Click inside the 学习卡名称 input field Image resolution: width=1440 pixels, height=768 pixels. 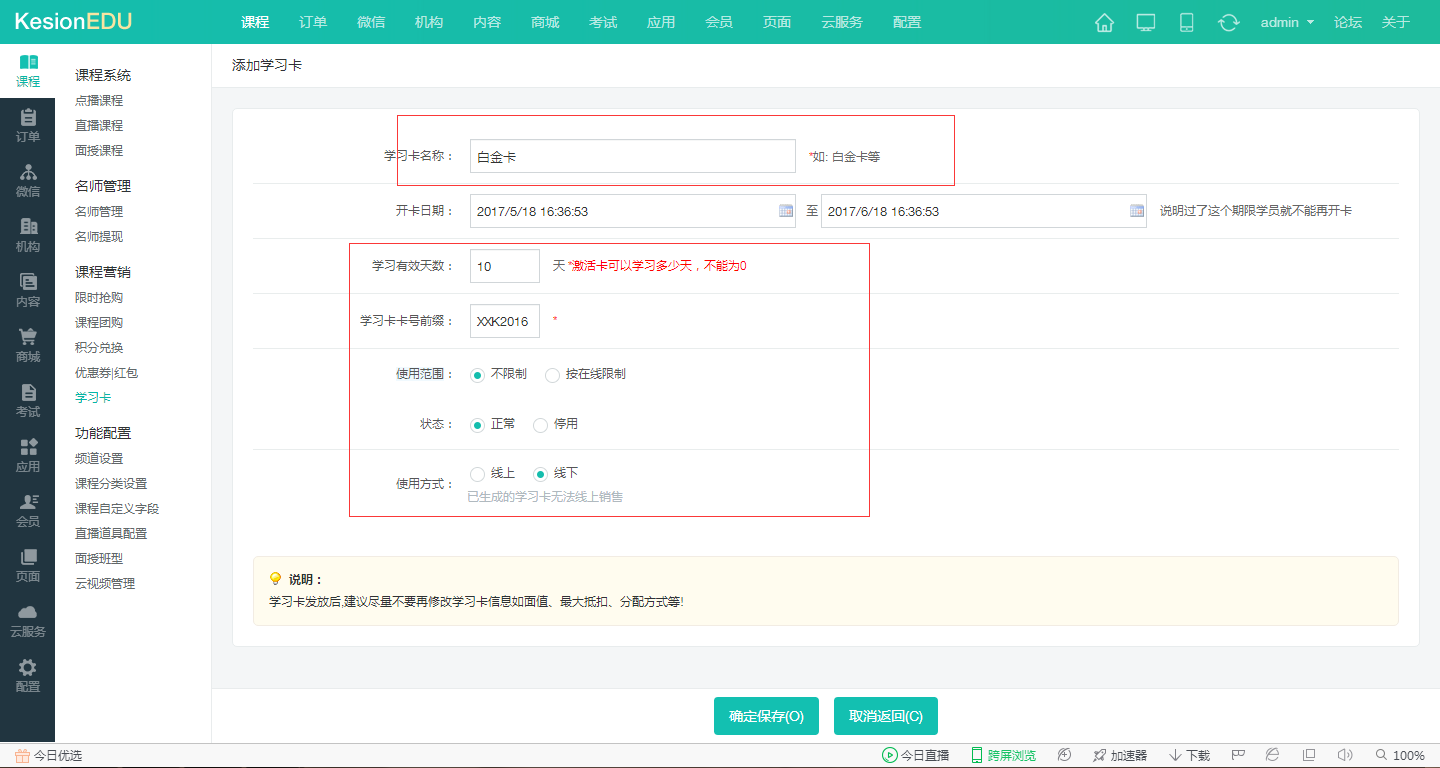point(632,156)
